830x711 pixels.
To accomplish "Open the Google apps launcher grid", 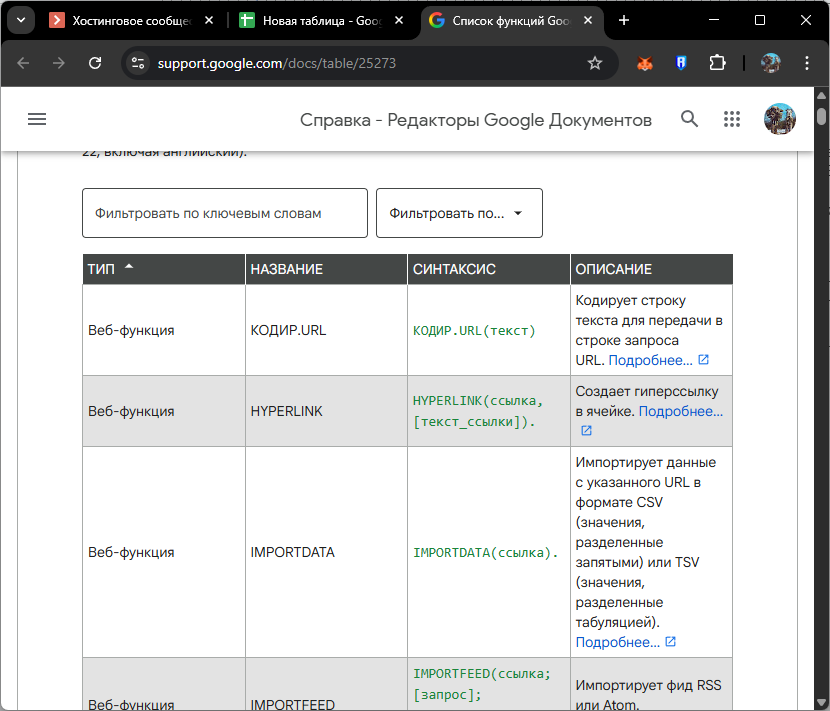I will coord(732,118).
